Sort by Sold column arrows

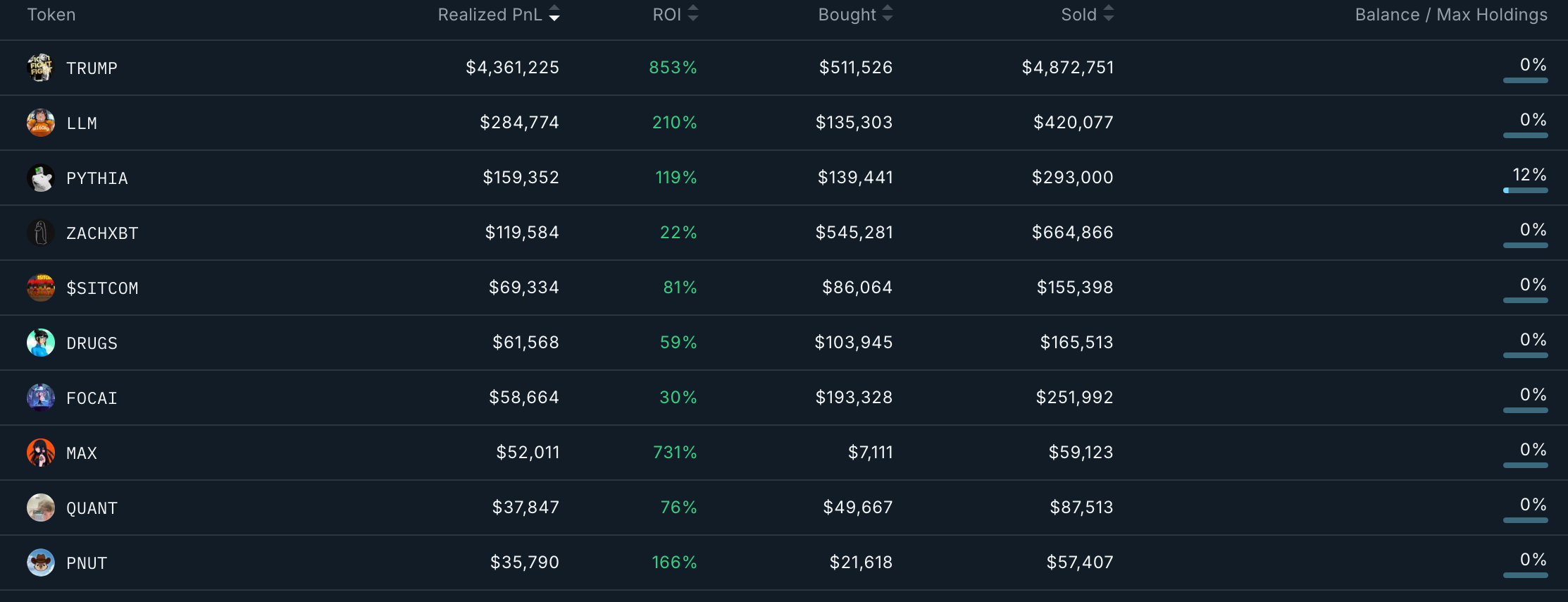(1109, 14)
